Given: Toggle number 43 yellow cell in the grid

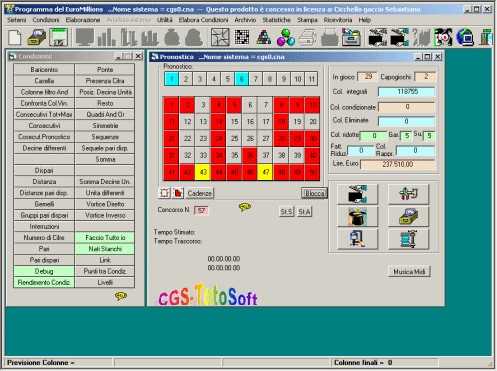Looking at the screenshot, I should click(203, 172).
